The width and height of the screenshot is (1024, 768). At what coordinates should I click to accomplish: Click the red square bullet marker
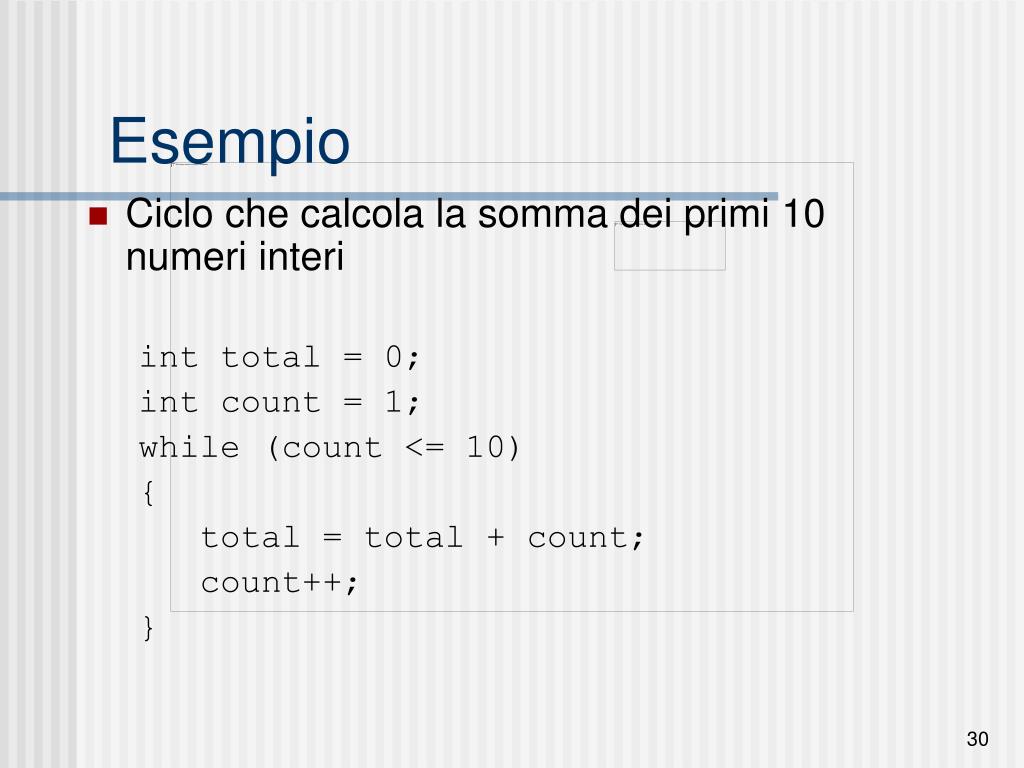98,216
